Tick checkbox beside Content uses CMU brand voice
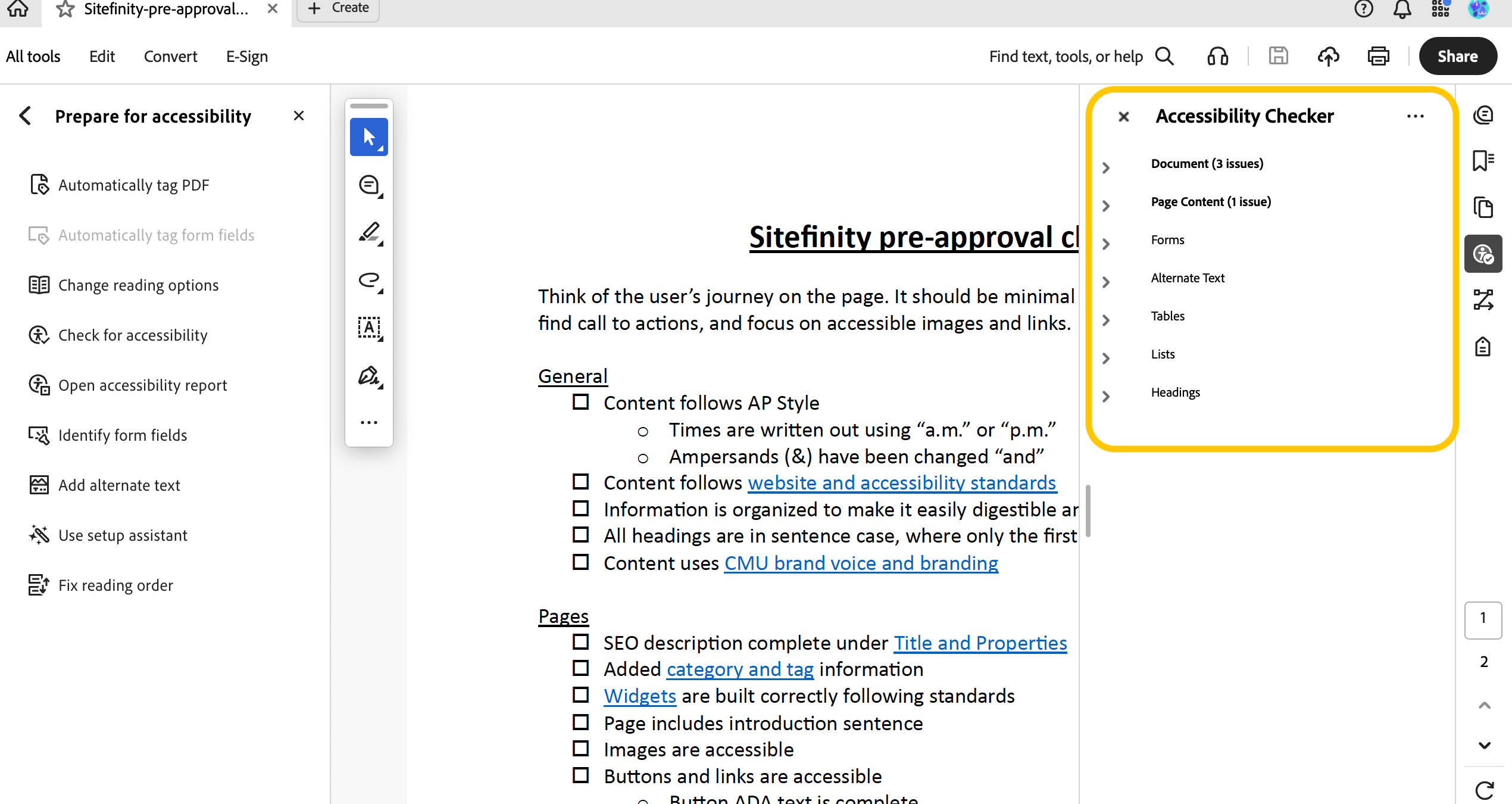This screenshot has height=804, width=1512. click(581, 562)
